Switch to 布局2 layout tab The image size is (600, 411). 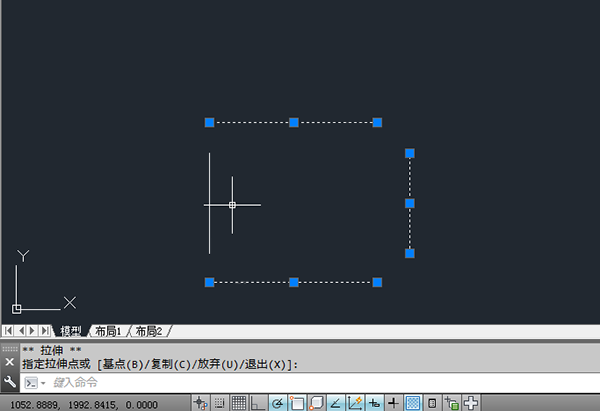point(149,331)
